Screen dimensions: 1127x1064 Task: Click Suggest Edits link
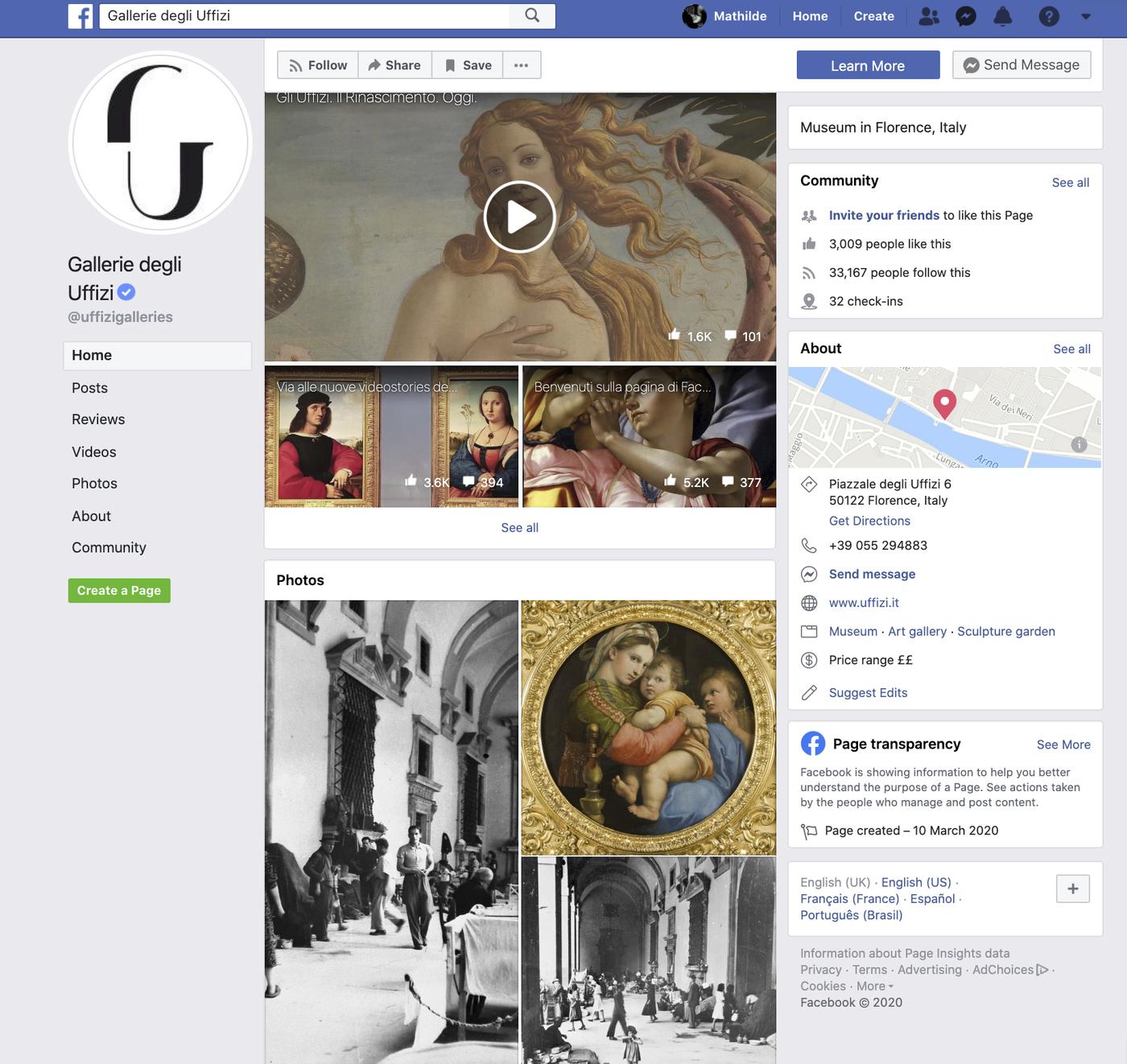pyautogui.click(x=868, y=693)
